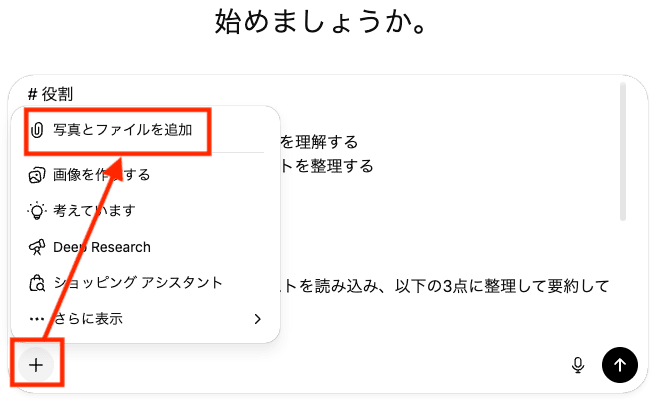
Task: Click the paperclip icon for adding files
Action: [x=37, y=130]
